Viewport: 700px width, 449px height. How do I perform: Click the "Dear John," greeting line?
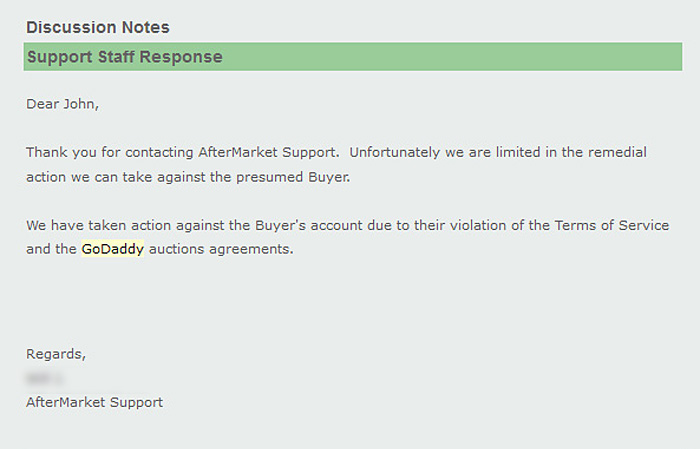click(x=63, y=103)
